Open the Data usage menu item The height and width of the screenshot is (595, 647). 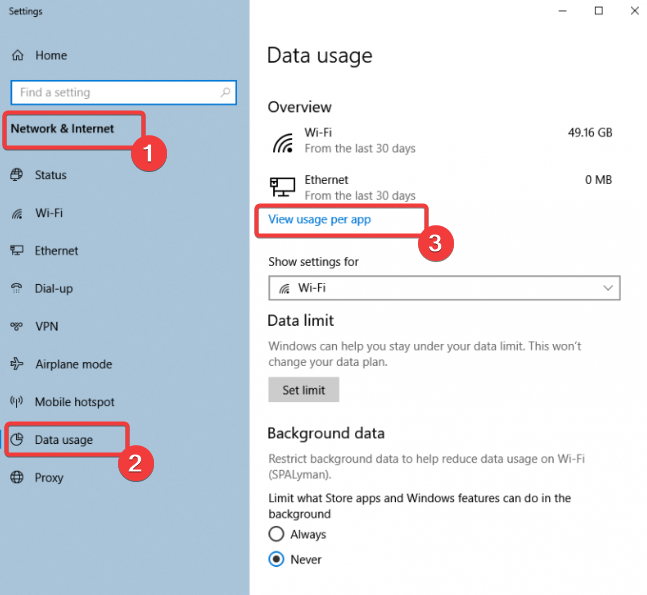(64, 440)
